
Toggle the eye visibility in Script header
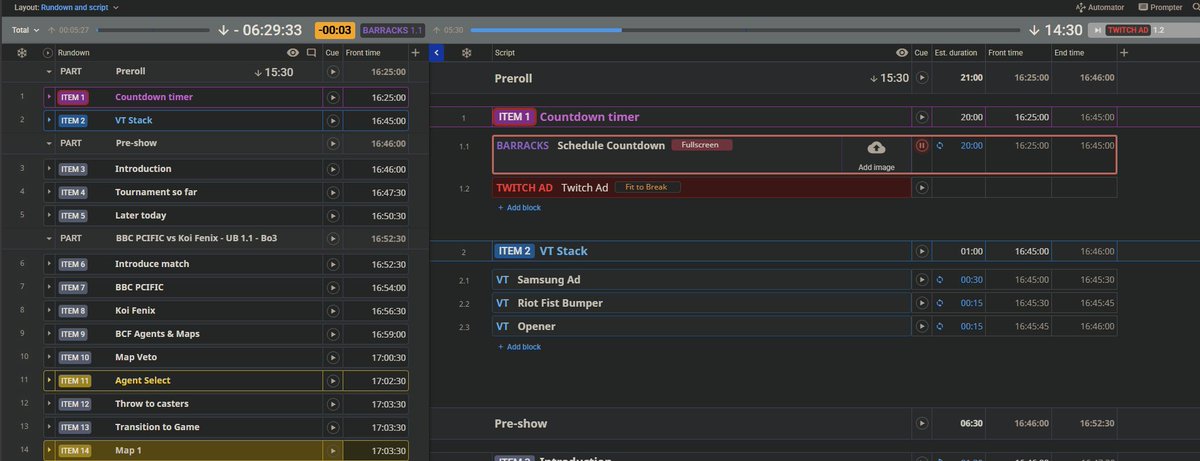(x=902, y=52)
